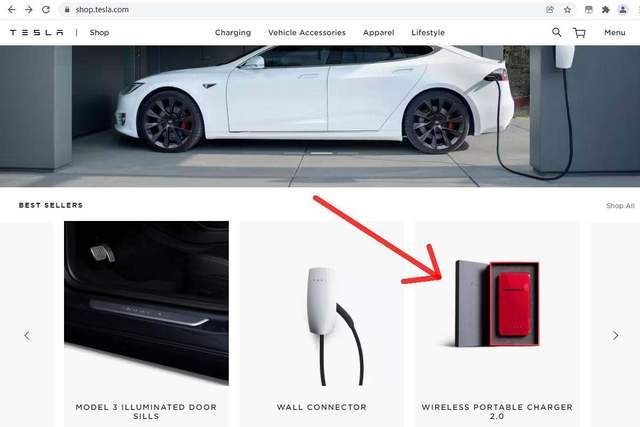
Task: Reload the page with refresh icon
Action: click(x=46, y=9)
